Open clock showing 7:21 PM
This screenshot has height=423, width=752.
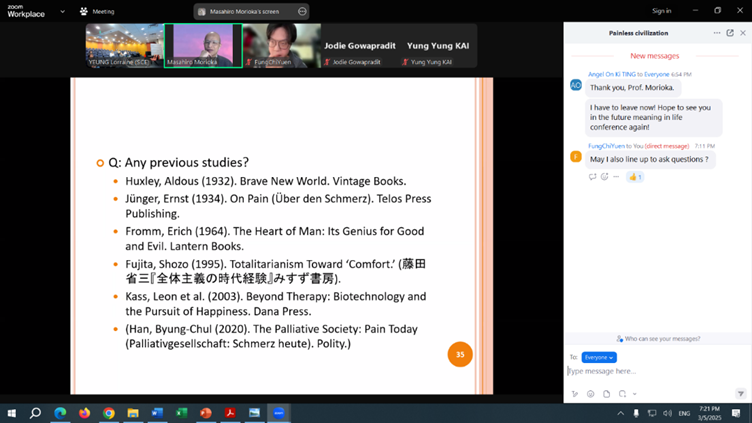709,413
